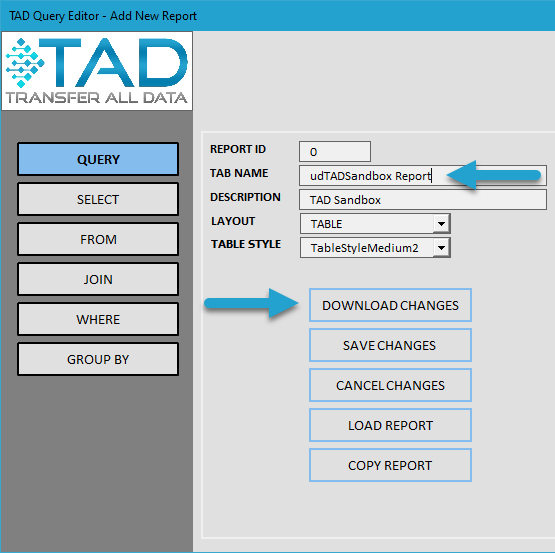Click the COPY REPORT button
Image resolution: width=555 pixels, height=553 pixels.
point(390,465)
